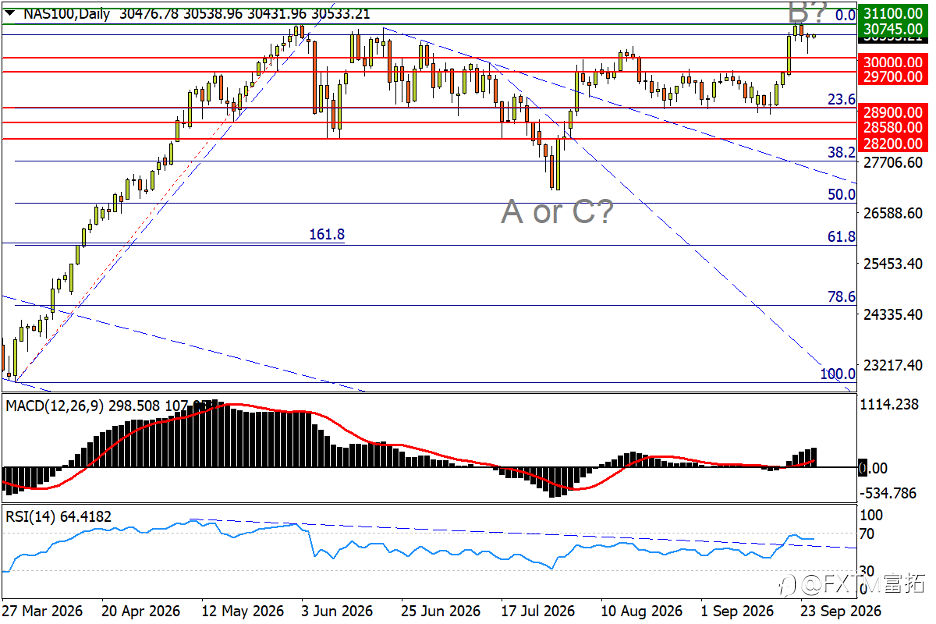936x624 pixels.
Task: Click the "A or C?" chart annotation
Action: click(x=557, y=211)
